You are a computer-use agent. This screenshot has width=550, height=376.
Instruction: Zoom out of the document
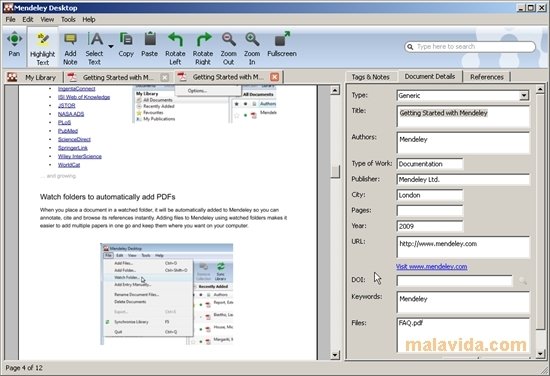tap(228, 49)
